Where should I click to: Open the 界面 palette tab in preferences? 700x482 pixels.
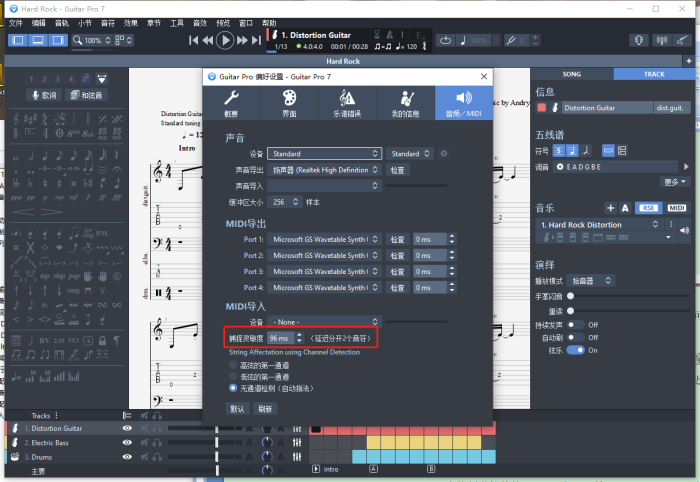coord(289,103)
